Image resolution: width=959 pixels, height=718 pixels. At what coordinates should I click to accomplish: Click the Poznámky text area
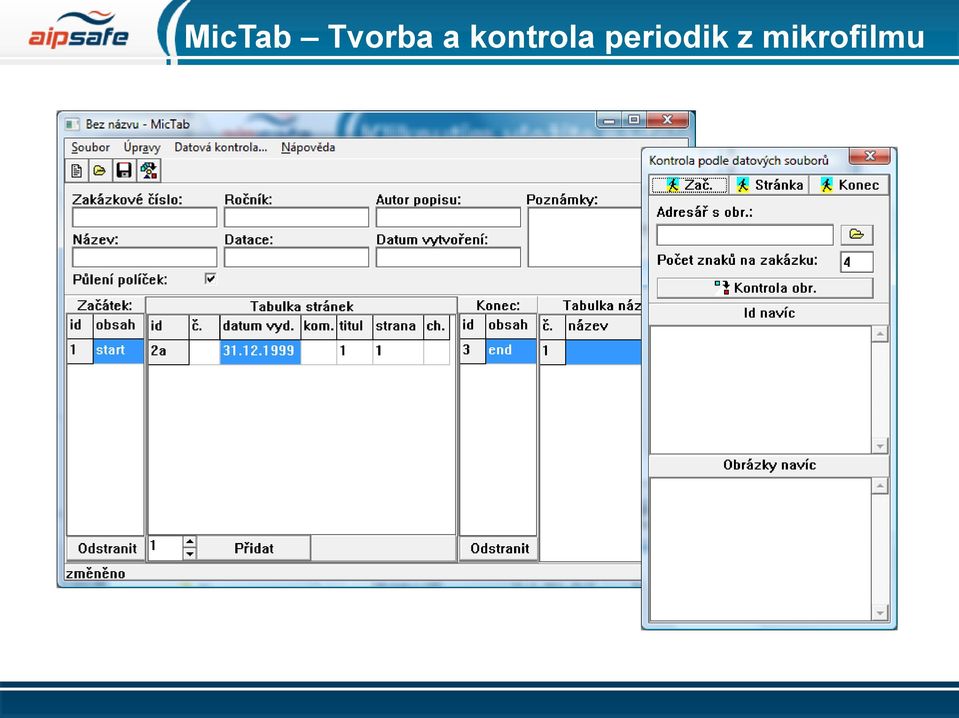(584, 237)
